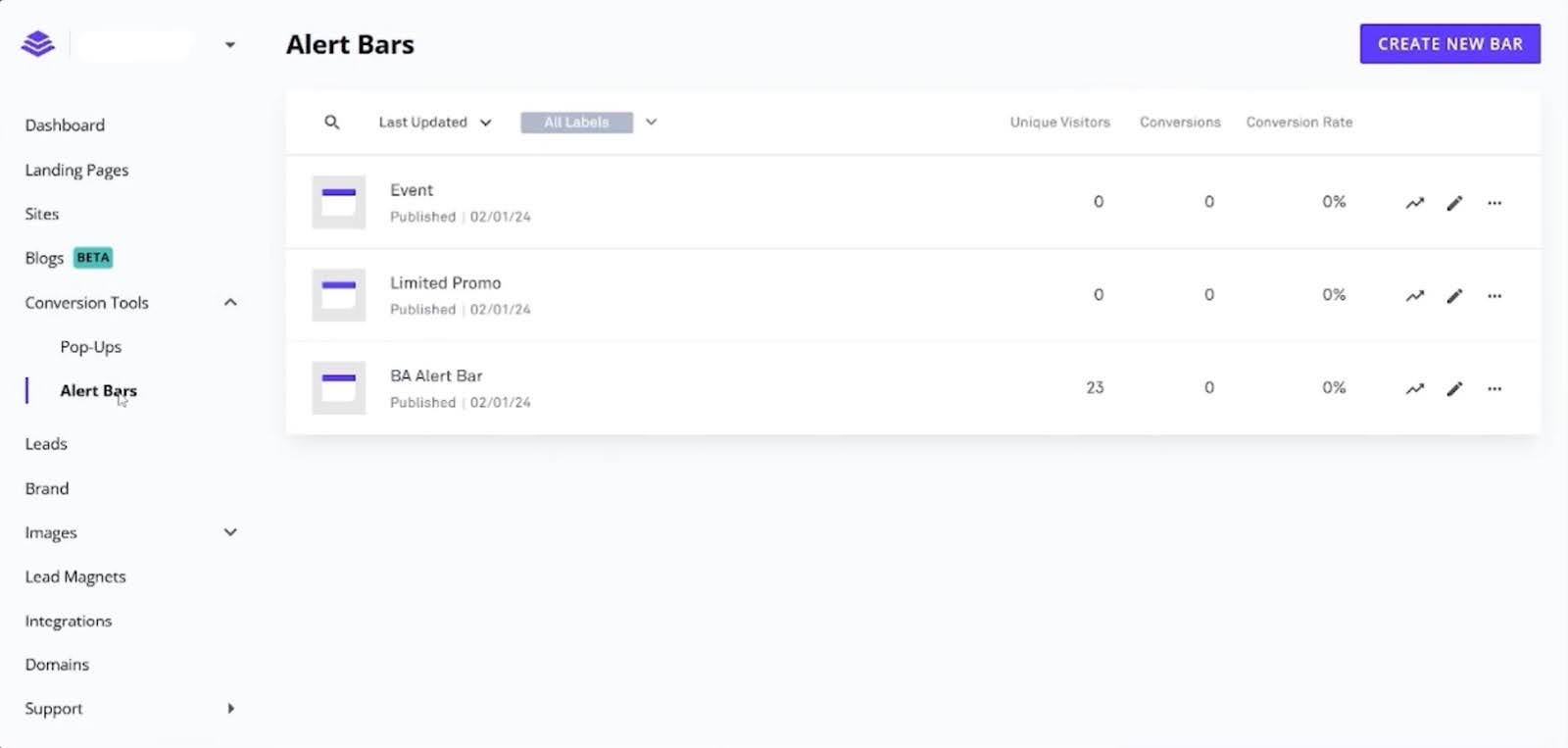Open Lead Magnets in the sidebar

[x=75, y=577]
